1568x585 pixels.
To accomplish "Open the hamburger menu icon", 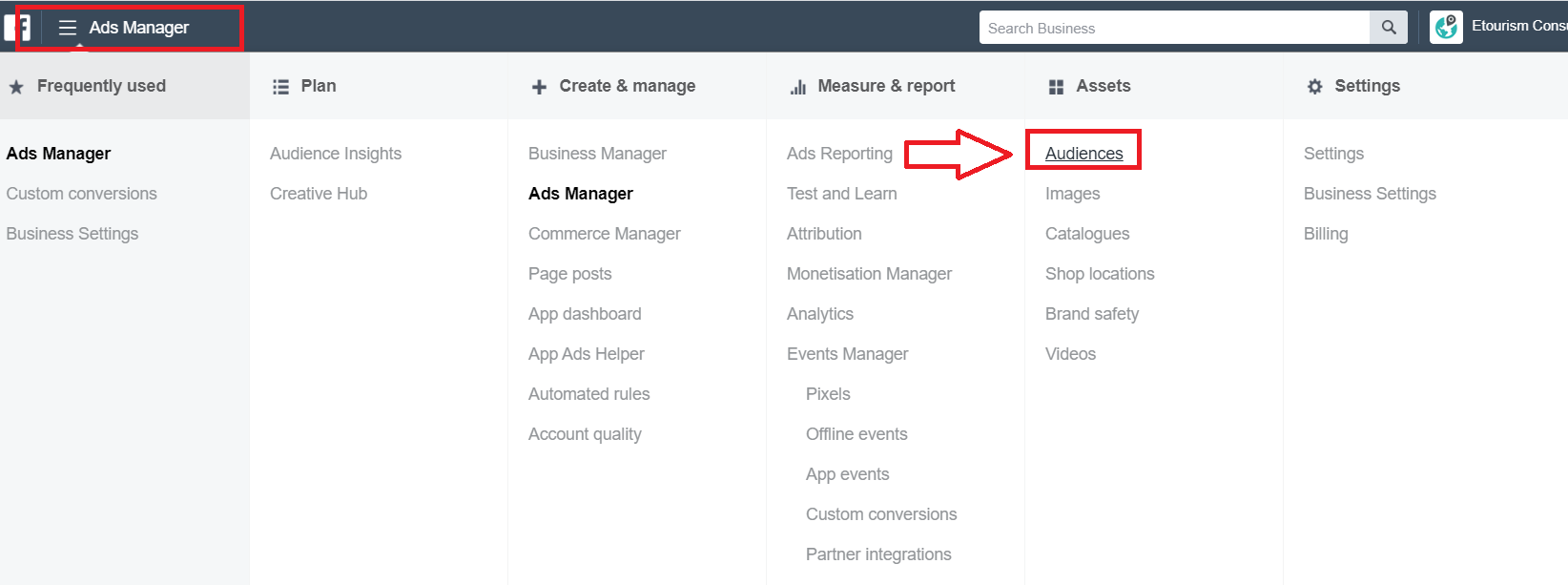I will coord(68,28).
